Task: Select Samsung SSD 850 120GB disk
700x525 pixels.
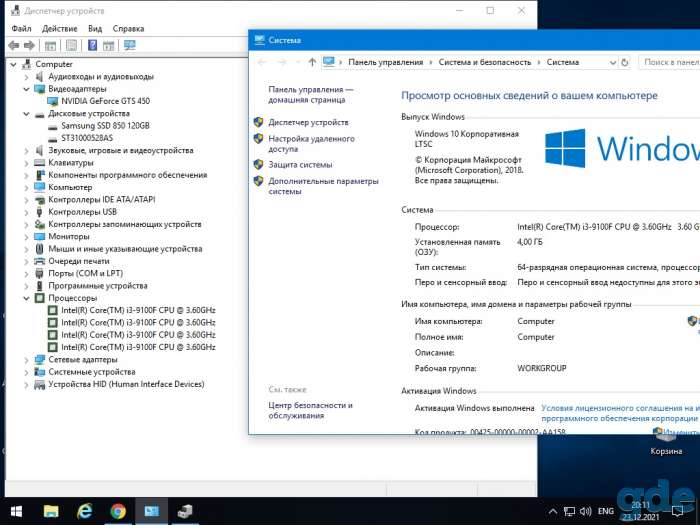Action: pos(105,125)
